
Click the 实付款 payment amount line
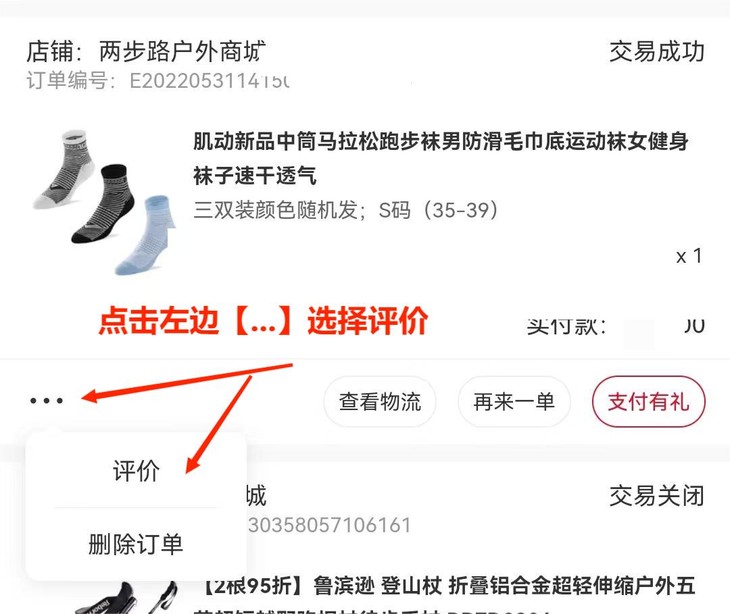(x=615, y=327)
